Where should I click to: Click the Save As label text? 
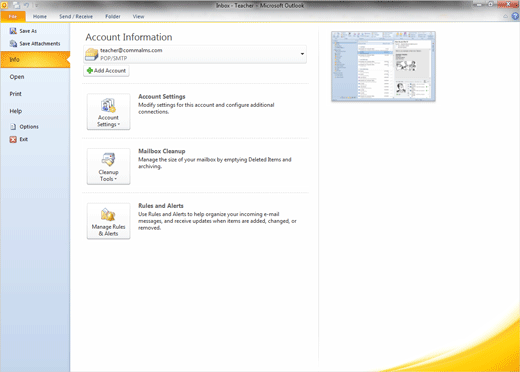[x=28, y=31]
